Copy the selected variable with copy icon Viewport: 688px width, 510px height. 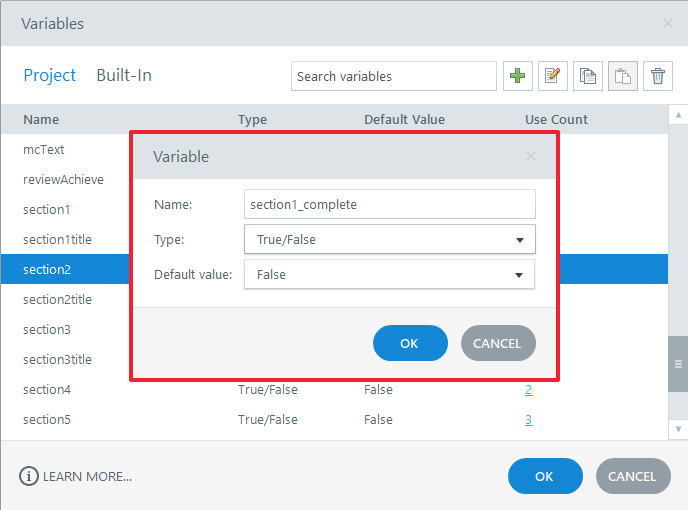point(588,76)
